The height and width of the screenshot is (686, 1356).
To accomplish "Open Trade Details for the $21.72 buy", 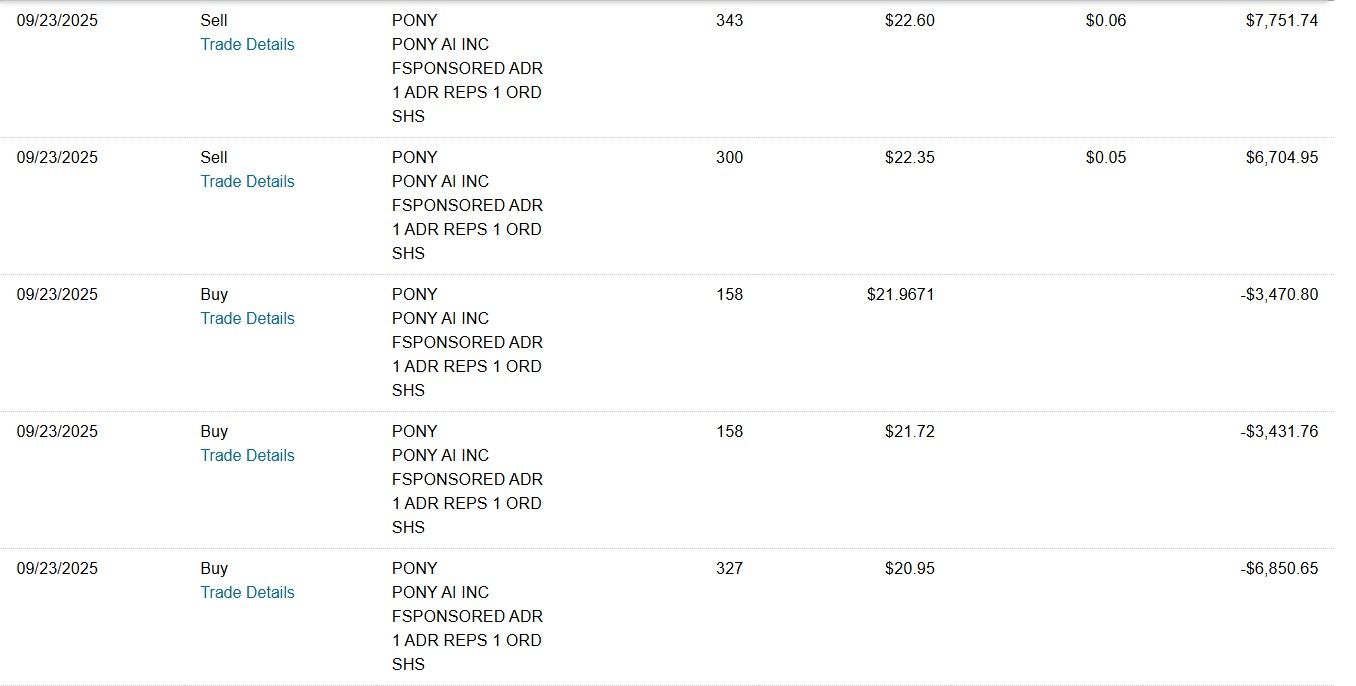I will coord(247,455).
